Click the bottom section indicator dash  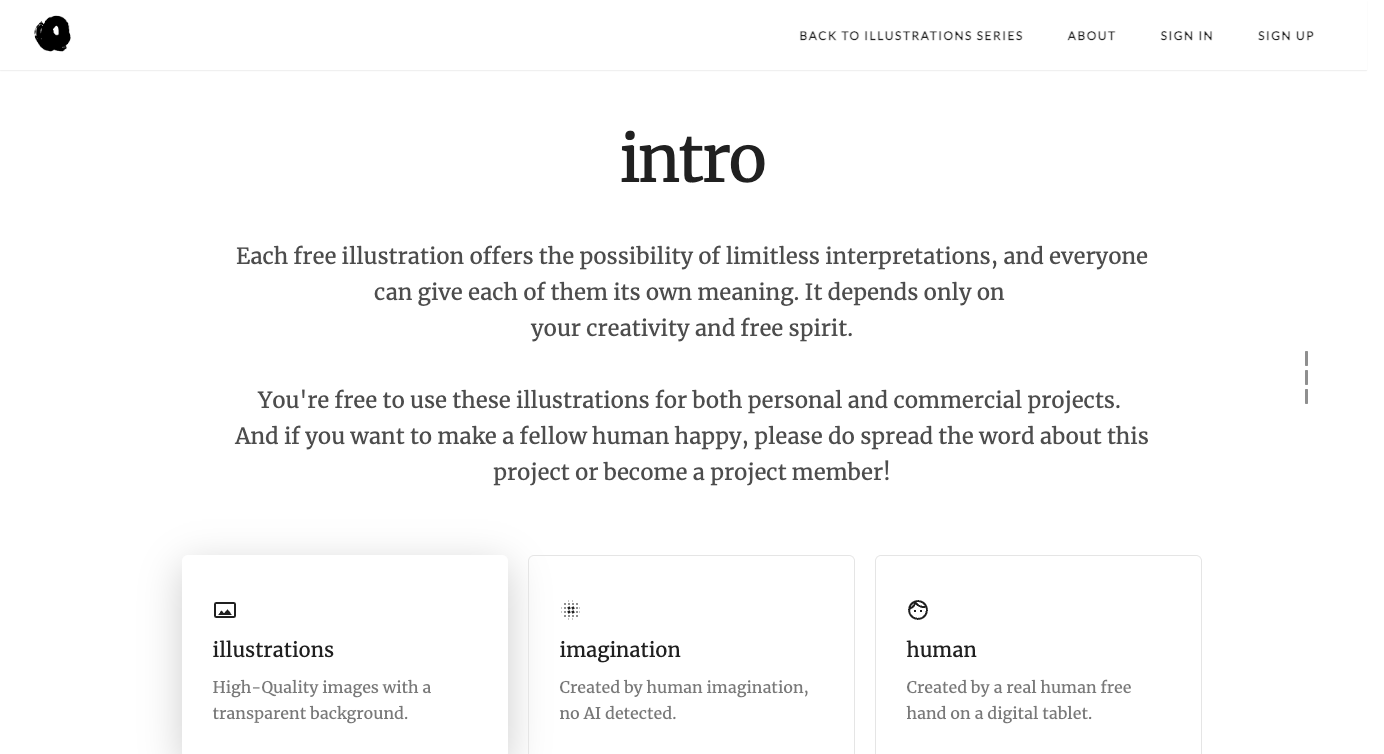[1306, 397]
